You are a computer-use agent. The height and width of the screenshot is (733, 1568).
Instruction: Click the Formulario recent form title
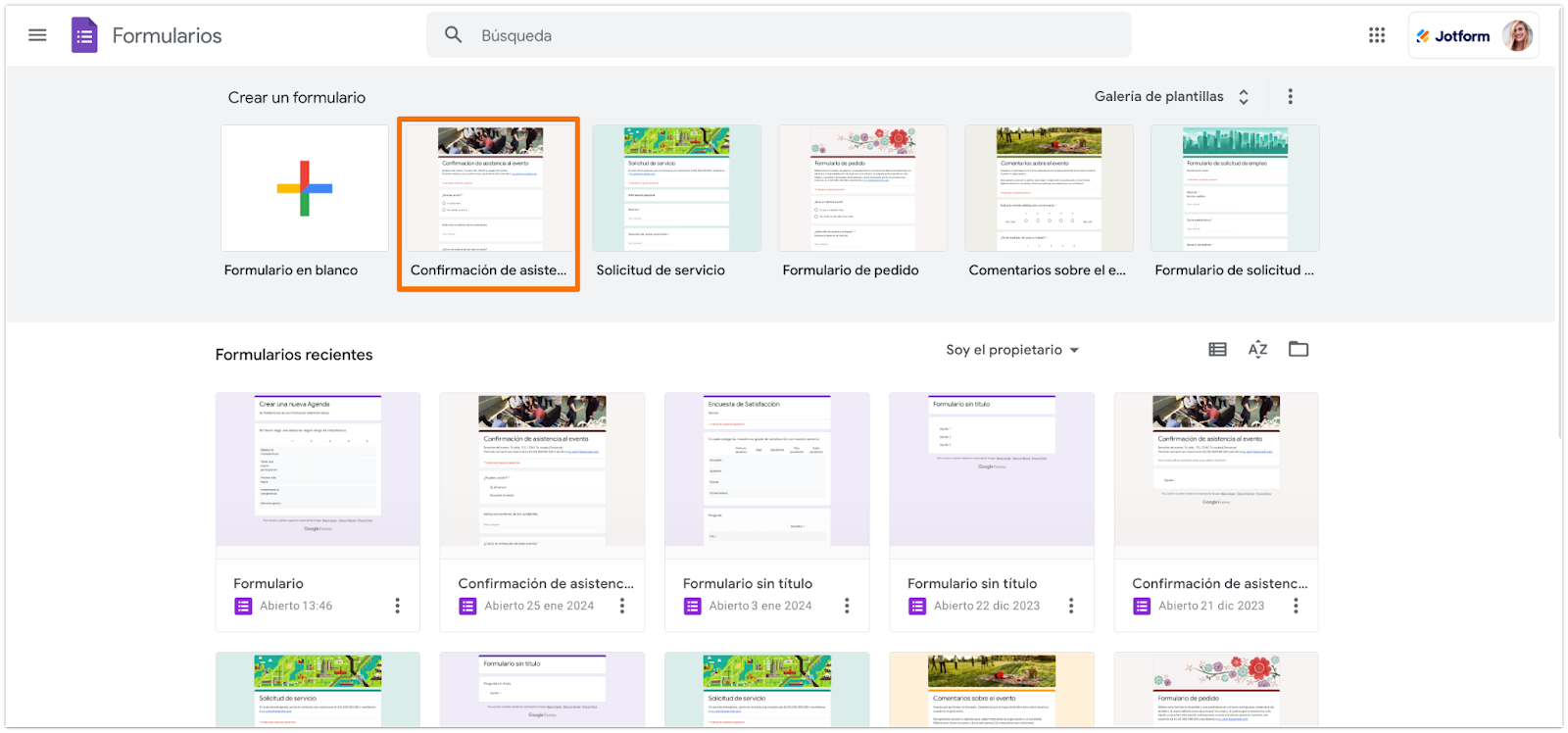coord(269,583)
